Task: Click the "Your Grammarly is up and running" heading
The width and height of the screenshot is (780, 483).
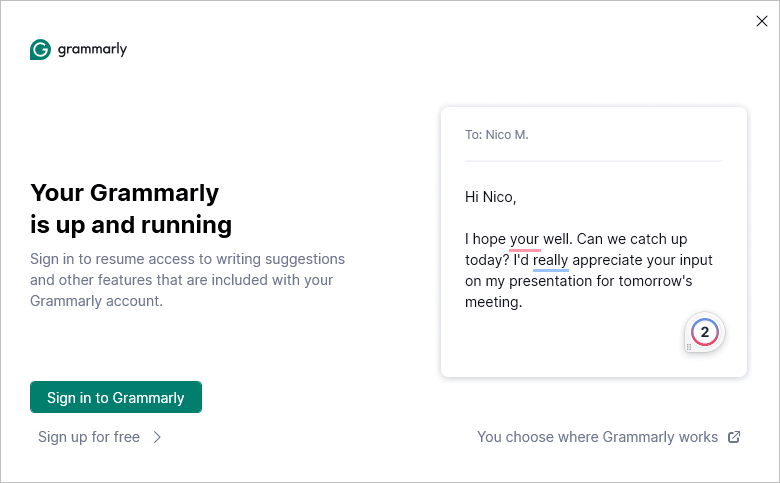Action: [131, 207]
